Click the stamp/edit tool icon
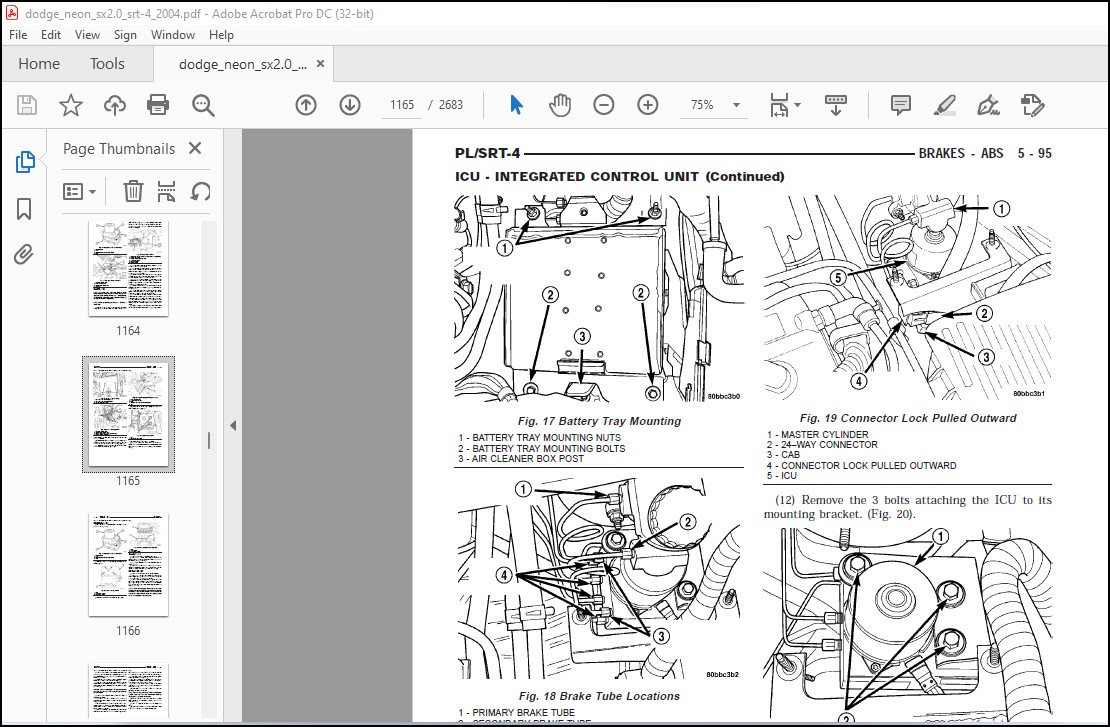1110x727 pixels. (x=1032, y=105)
